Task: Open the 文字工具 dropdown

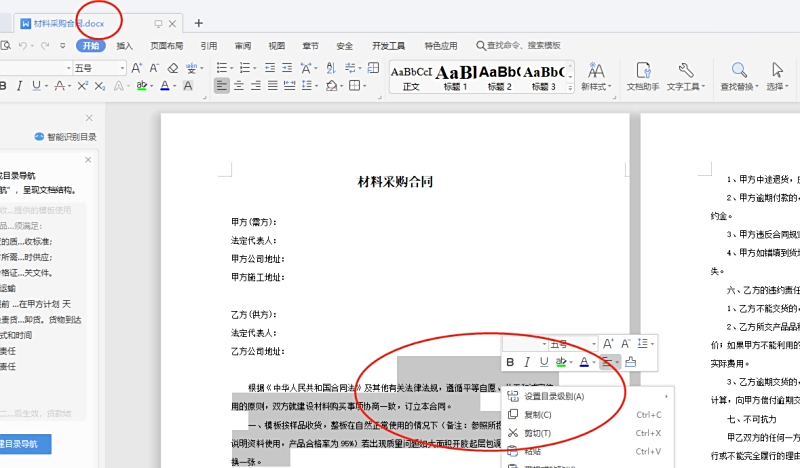Action: coord(686,77)
